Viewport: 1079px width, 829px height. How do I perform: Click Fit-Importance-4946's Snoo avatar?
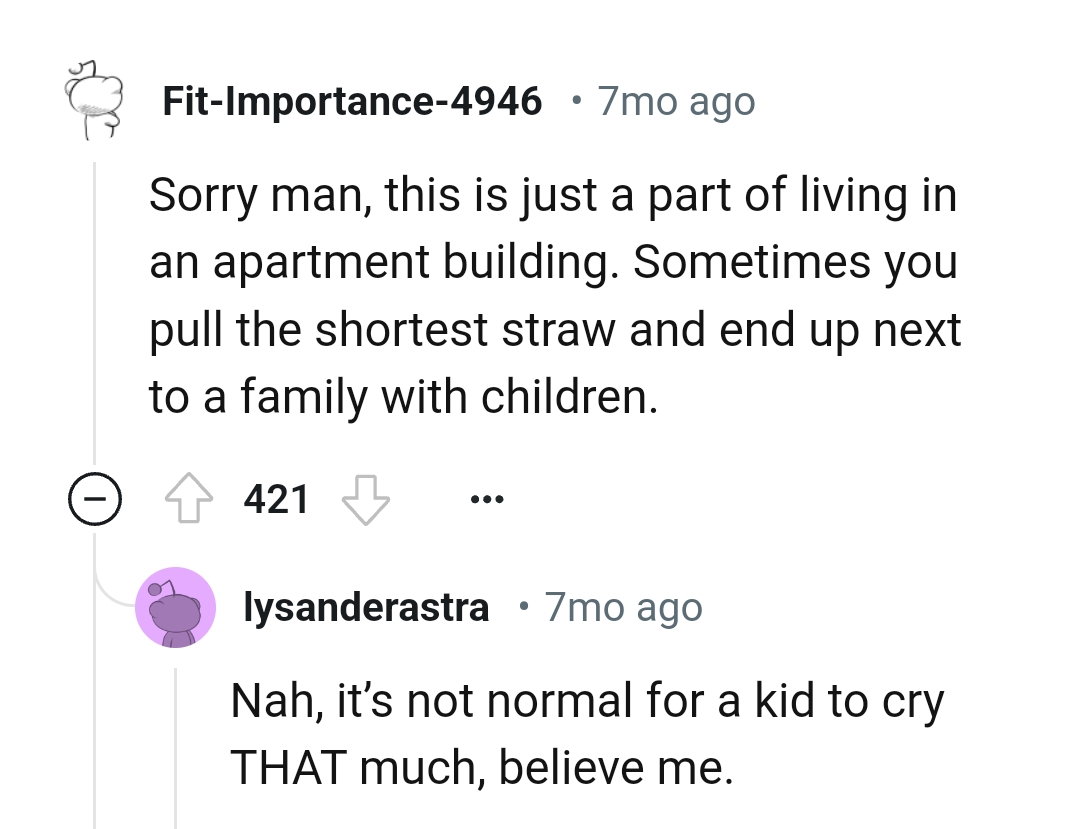(x=92, y=102)
